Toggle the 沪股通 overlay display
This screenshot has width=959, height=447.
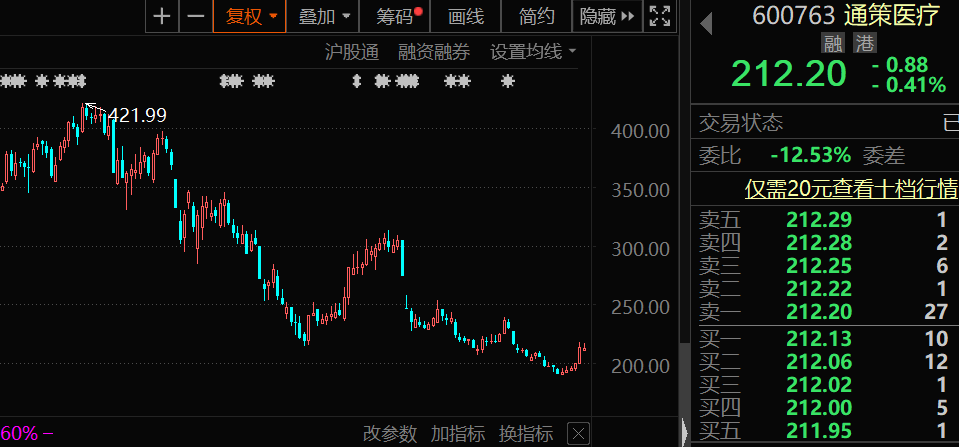[352, 52]
